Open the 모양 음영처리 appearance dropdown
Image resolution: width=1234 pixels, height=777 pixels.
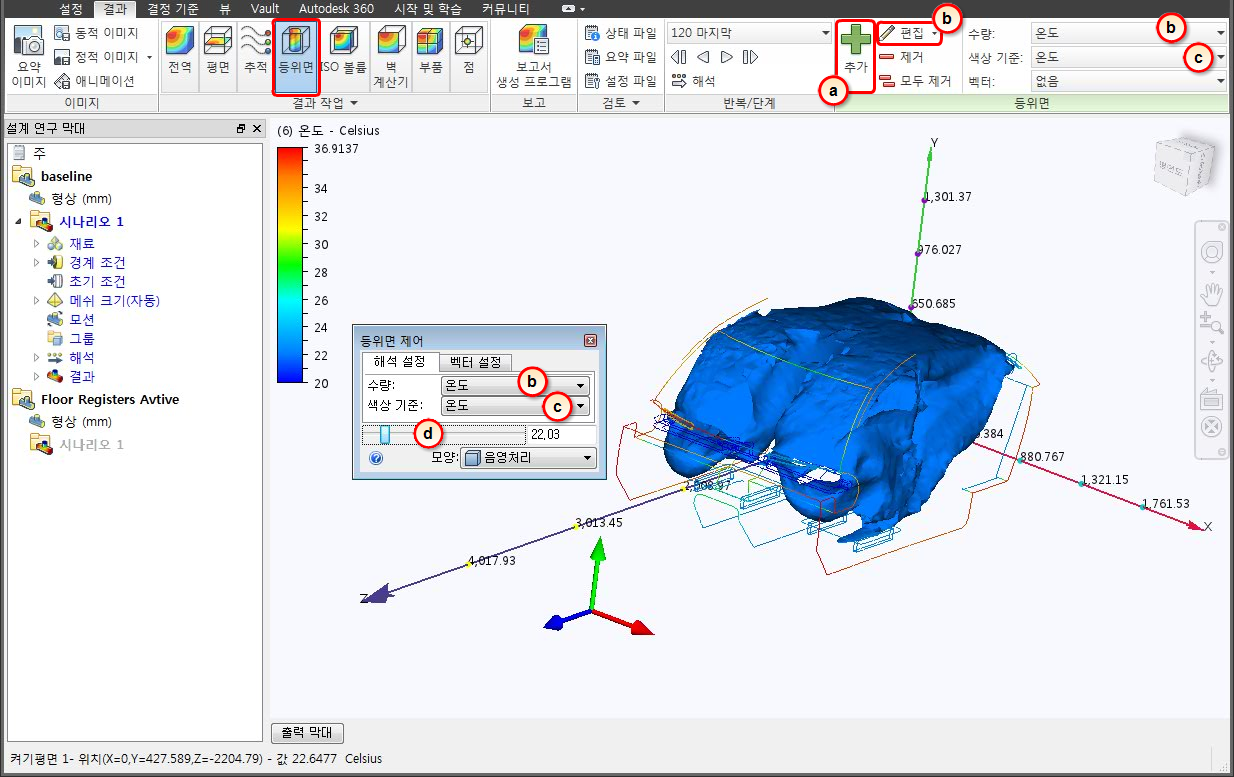(x=529, y=458)
